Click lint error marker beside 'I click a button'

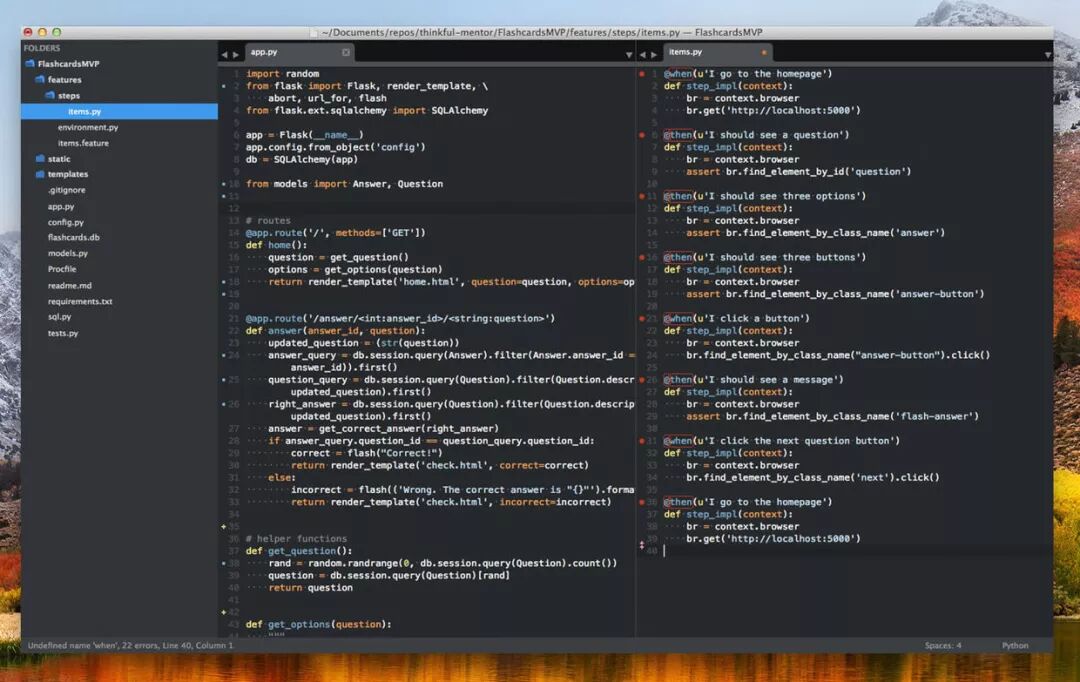pyautogui.click(x=642, y=319)
